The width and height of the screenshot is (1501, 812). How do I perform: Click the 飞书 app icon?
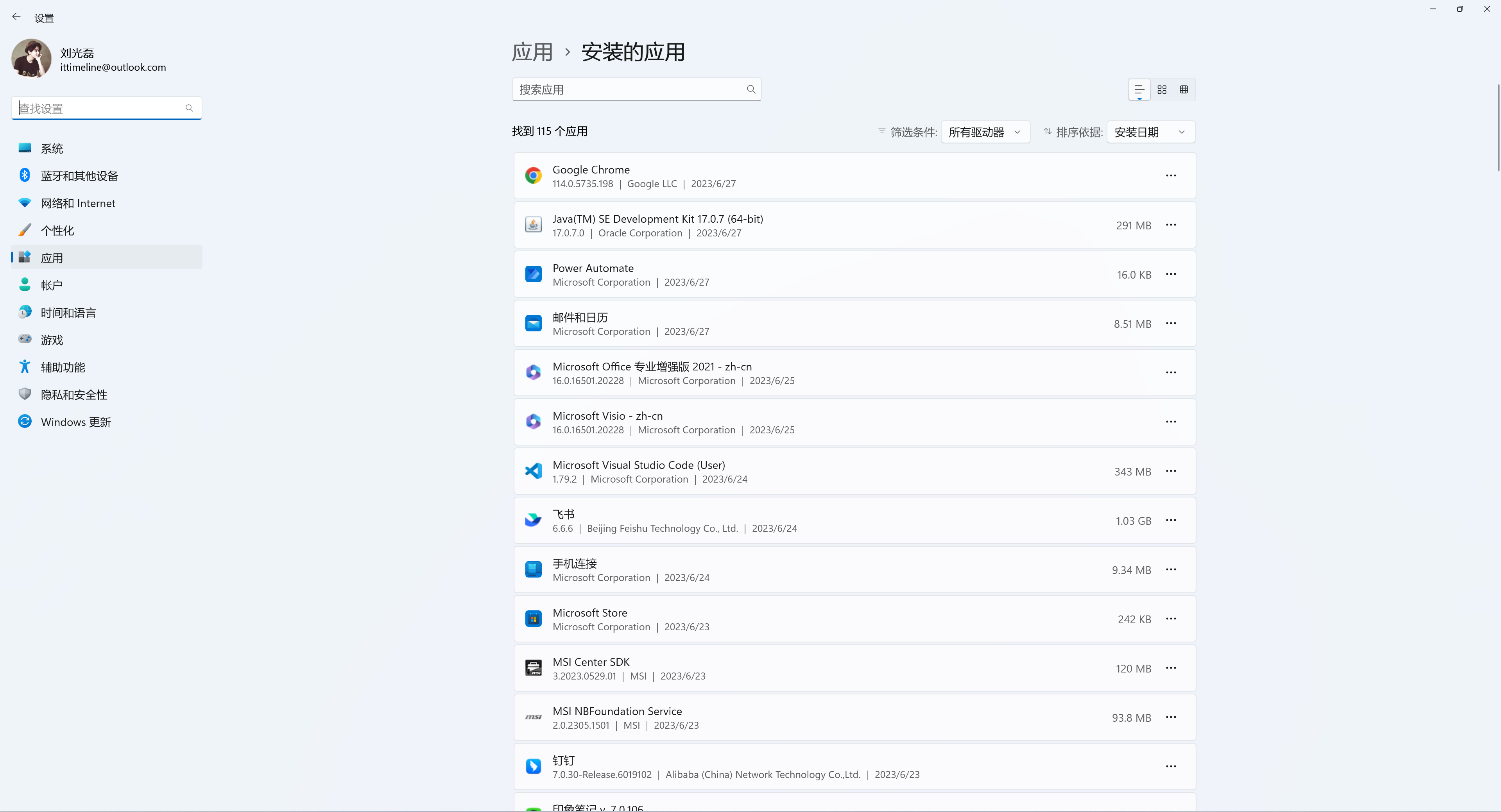pyautogui.click(x=533, y=520)
